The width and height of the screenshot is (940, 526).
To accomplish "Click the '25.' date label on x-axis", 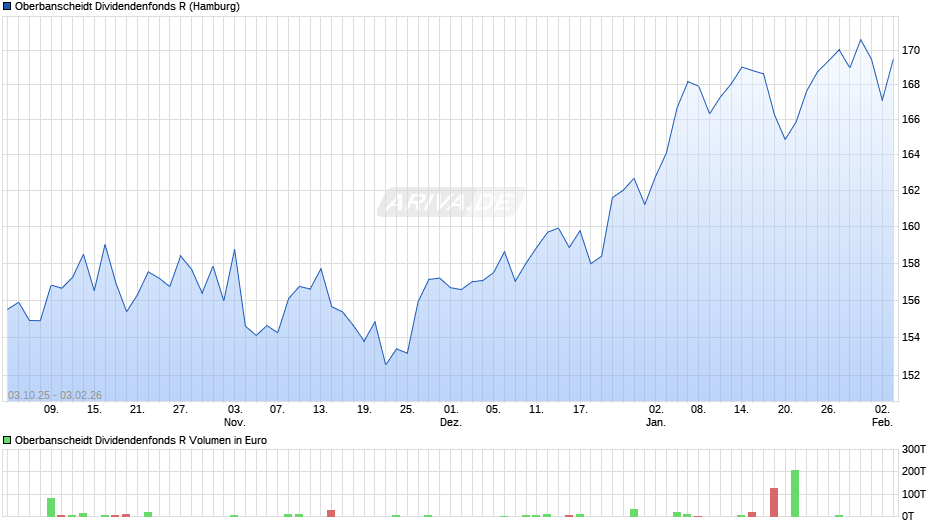I will click(407, 410).
